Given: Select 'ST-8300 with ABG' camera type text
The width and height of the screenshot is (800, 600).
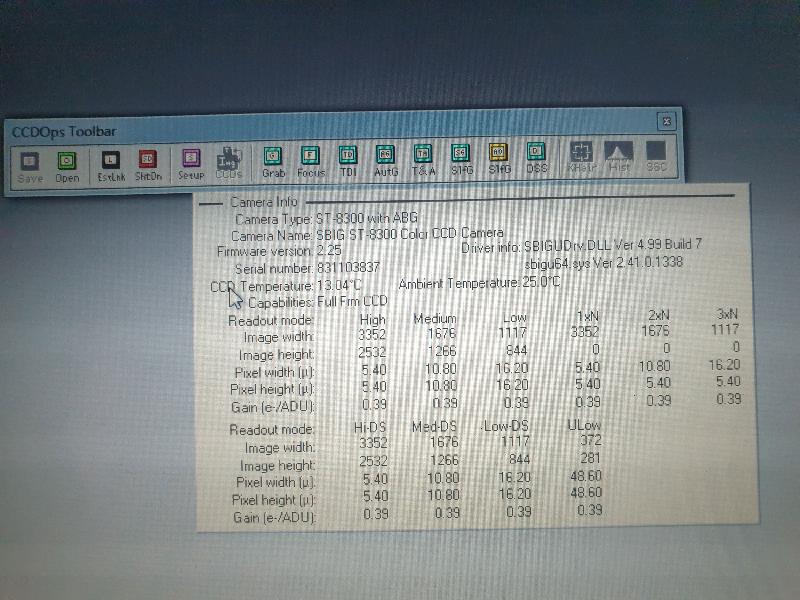Looking at the screenshot, I should tap(367, 218).
